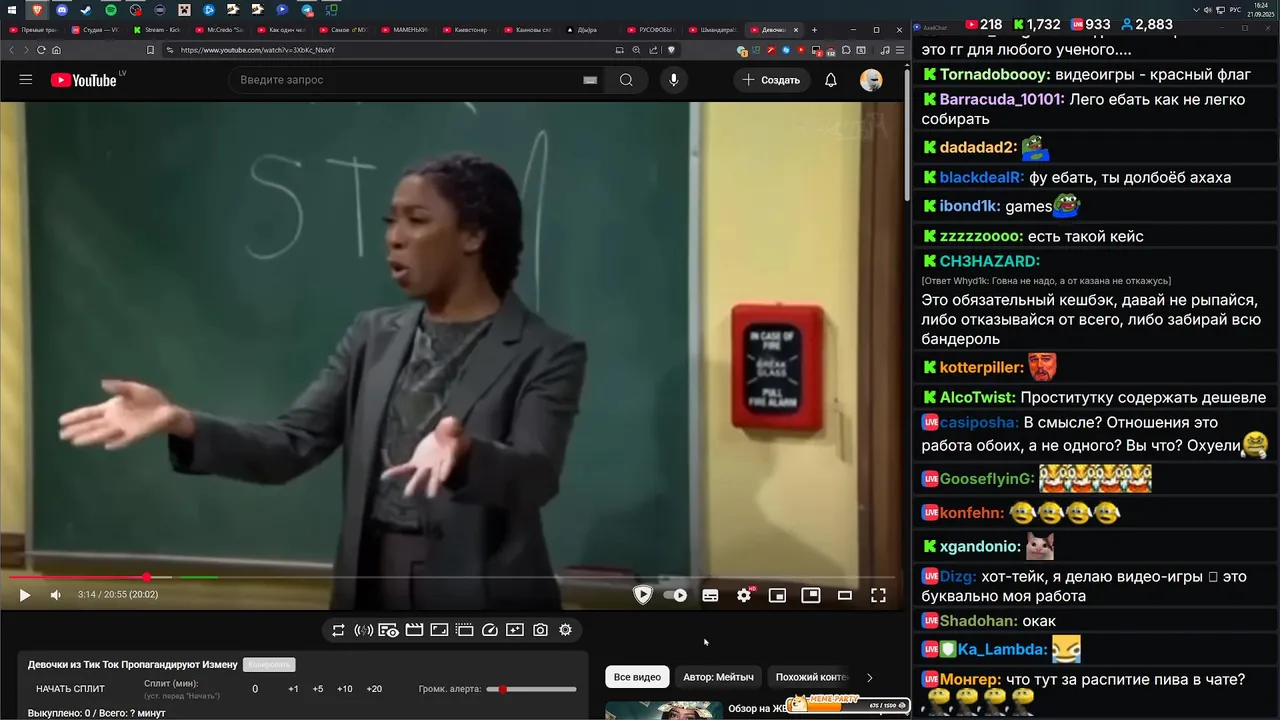Expand more chips with the right arrow
This screenshot has height=720, width=1280.
coord(869,677)
